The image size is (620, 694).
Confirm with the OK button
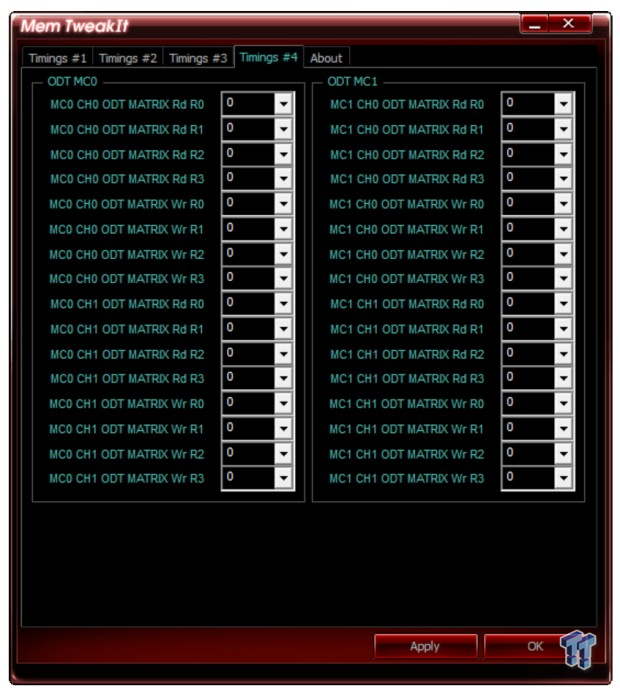coord(535,646)
